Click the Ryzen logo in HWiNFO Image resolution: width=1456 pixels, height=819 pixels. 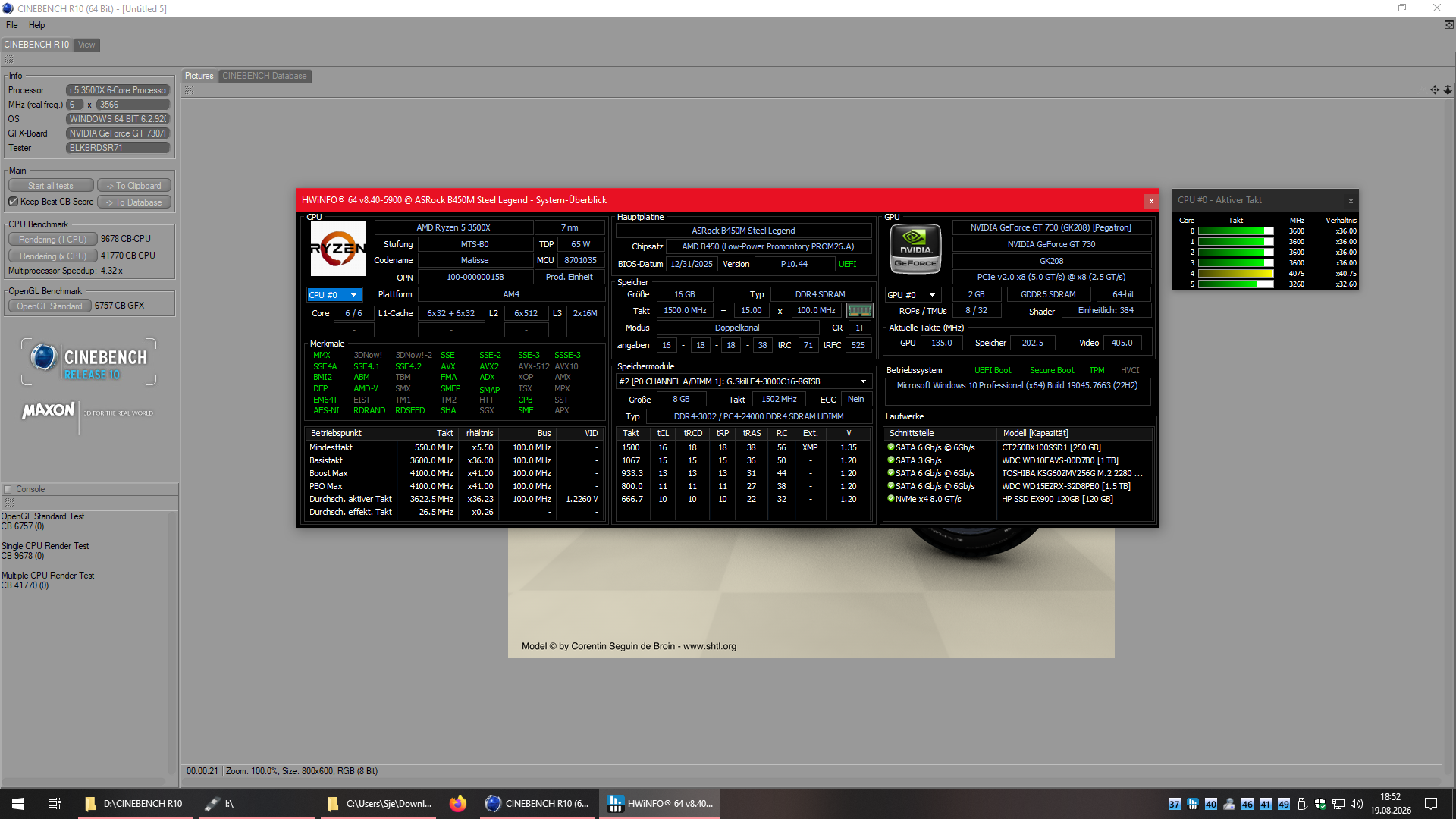point(338,249)
